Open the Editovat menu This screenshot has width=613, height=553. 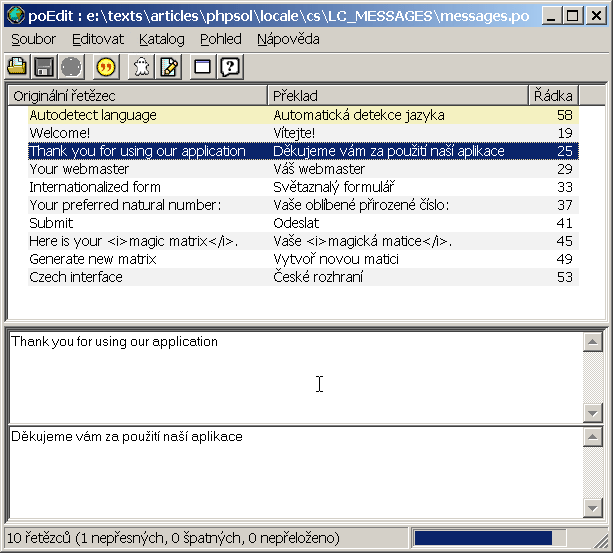click(x=98, y=39)
